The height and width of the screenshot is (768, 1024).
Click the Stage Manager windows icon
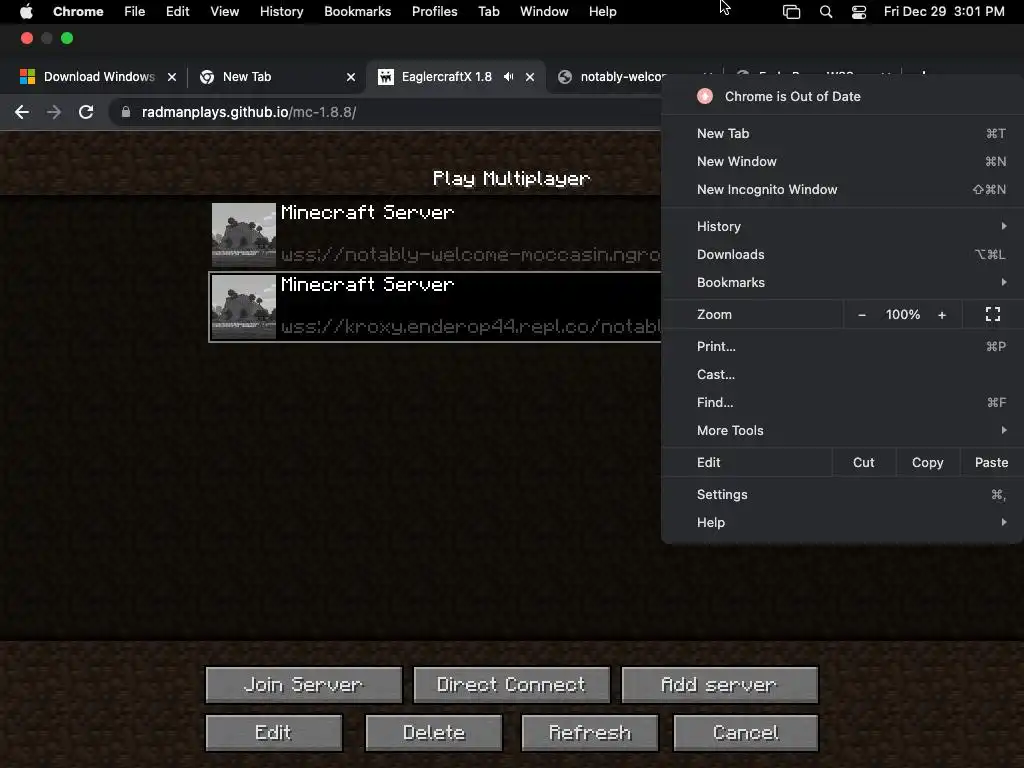792,12
